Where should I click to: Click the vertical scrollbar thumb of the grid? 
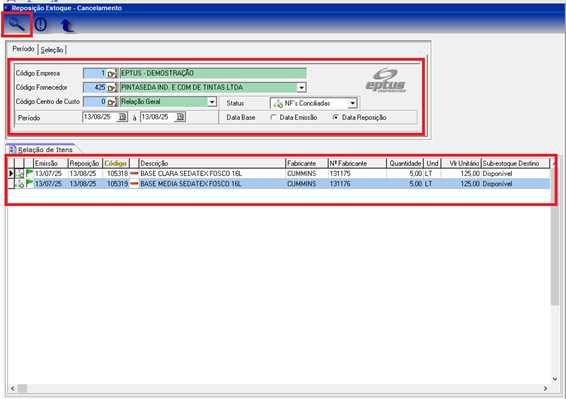pyautogui.click(x=555, y=238)
